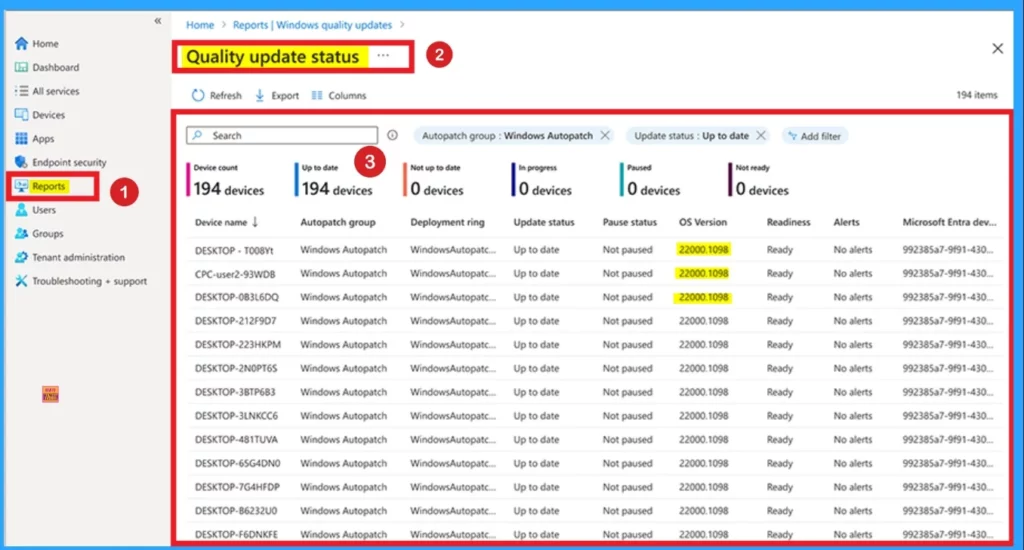This screenshot has width=1024, height=550.
Task: Select the In progress 0 devices tile
Action: click(543, 180)
